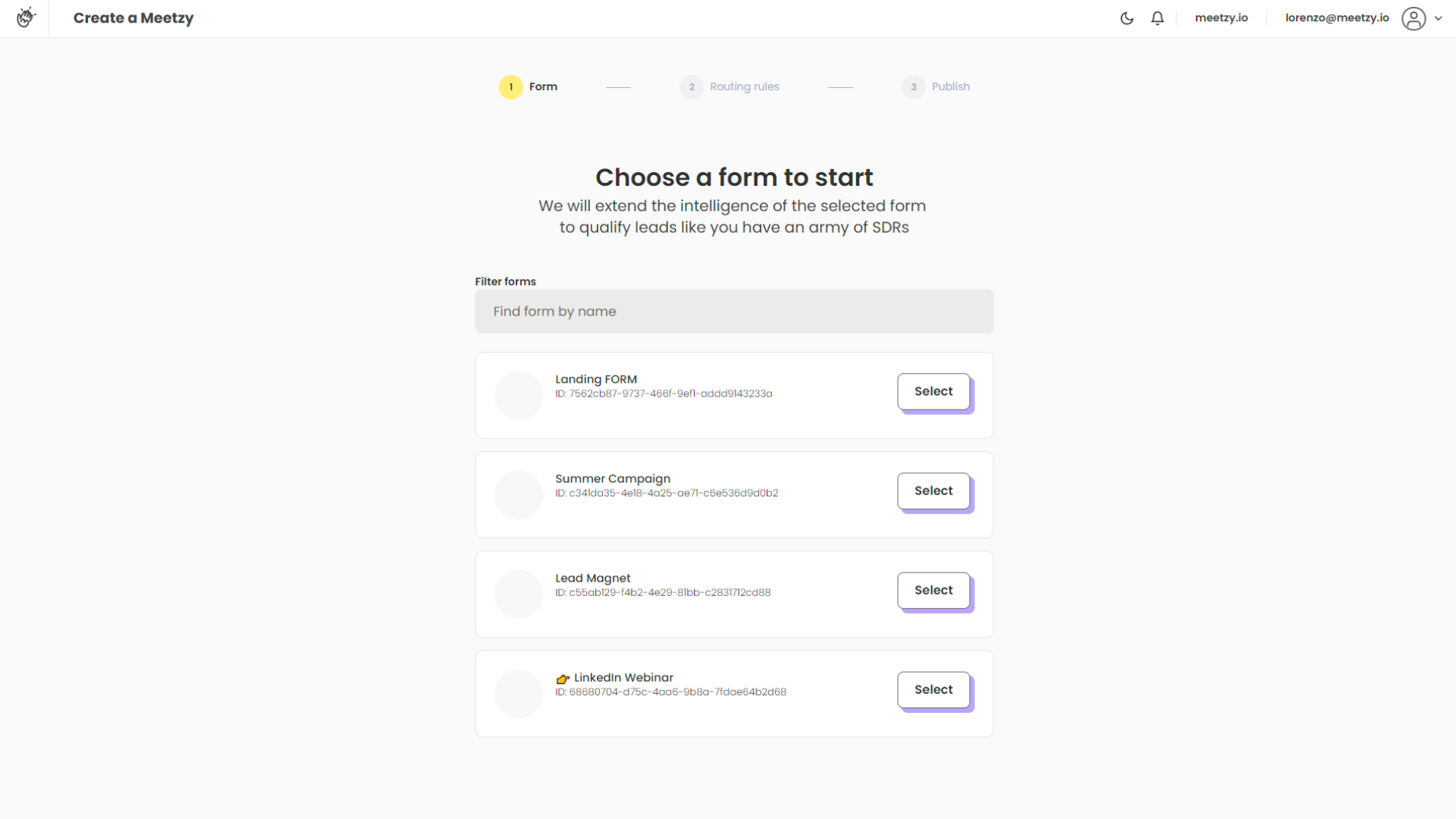Select the Summer Campaign form
Image resolution: width=1456 pixels, height=819 pixels.
coord(934,491)
